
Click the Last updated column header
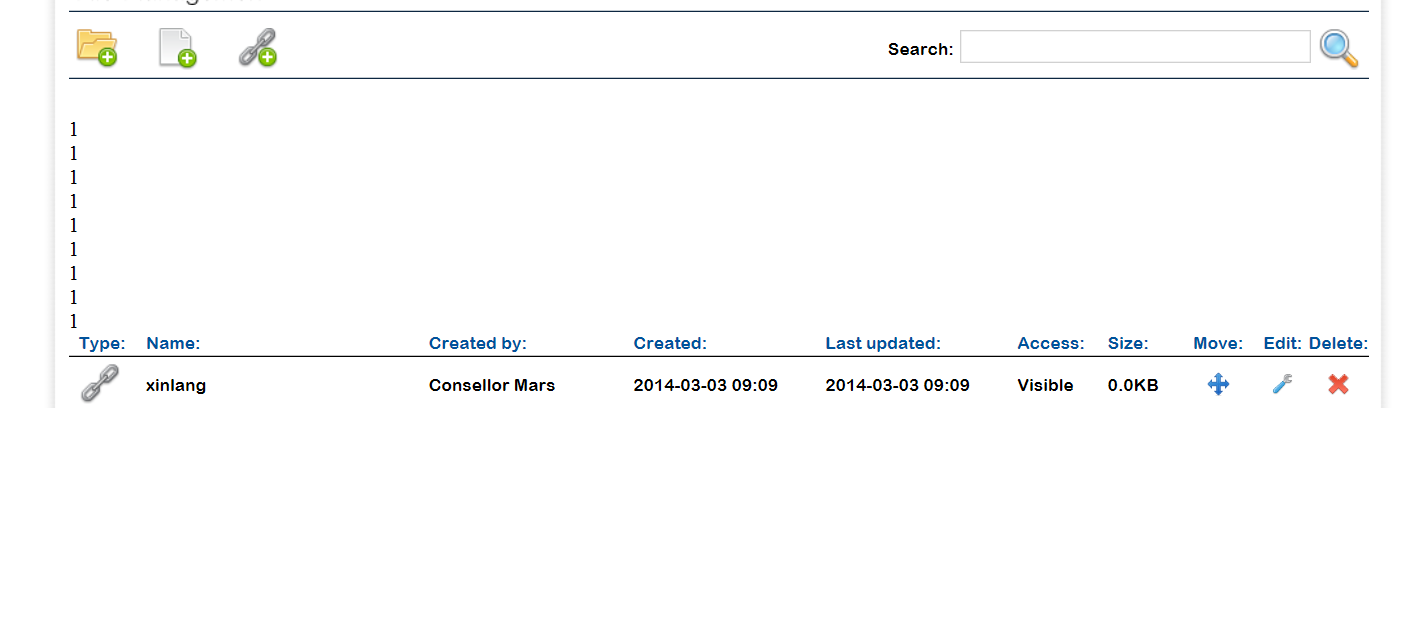pyautogui.click(x=882, y=343)
